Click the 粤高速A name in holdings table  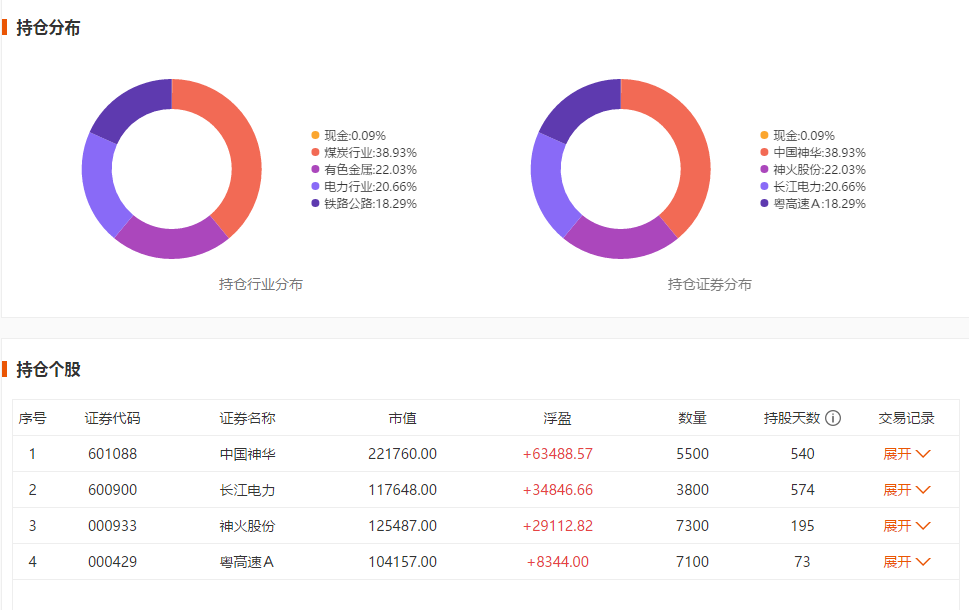pos(247,562)
